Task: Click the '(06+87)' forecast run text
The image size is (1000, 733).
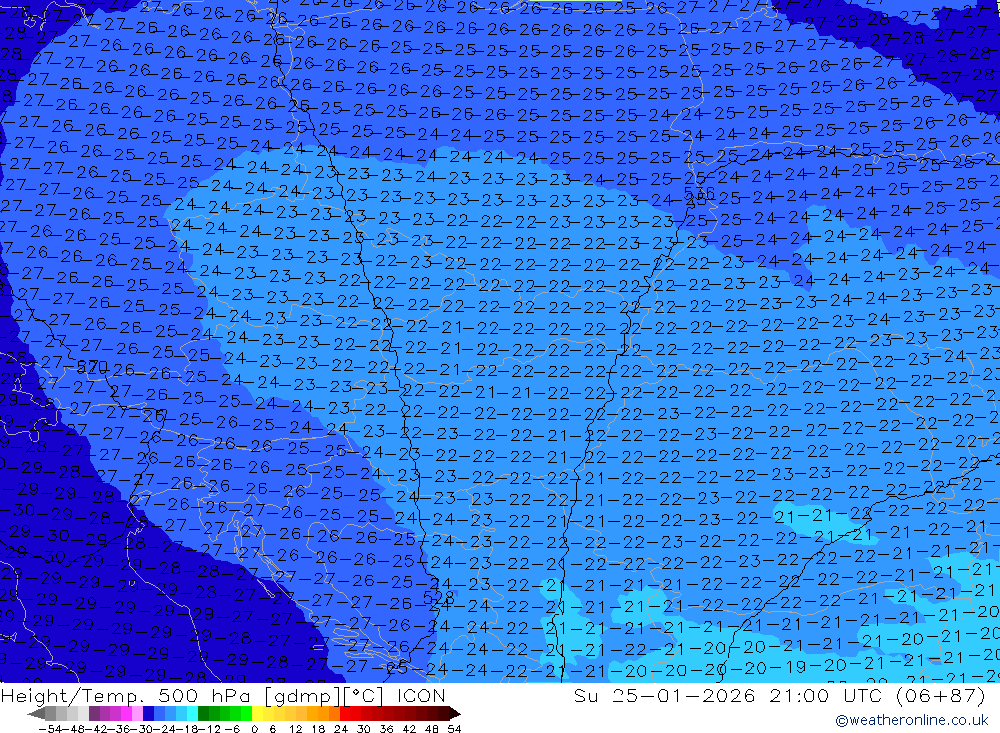Action: click(940, 695)
